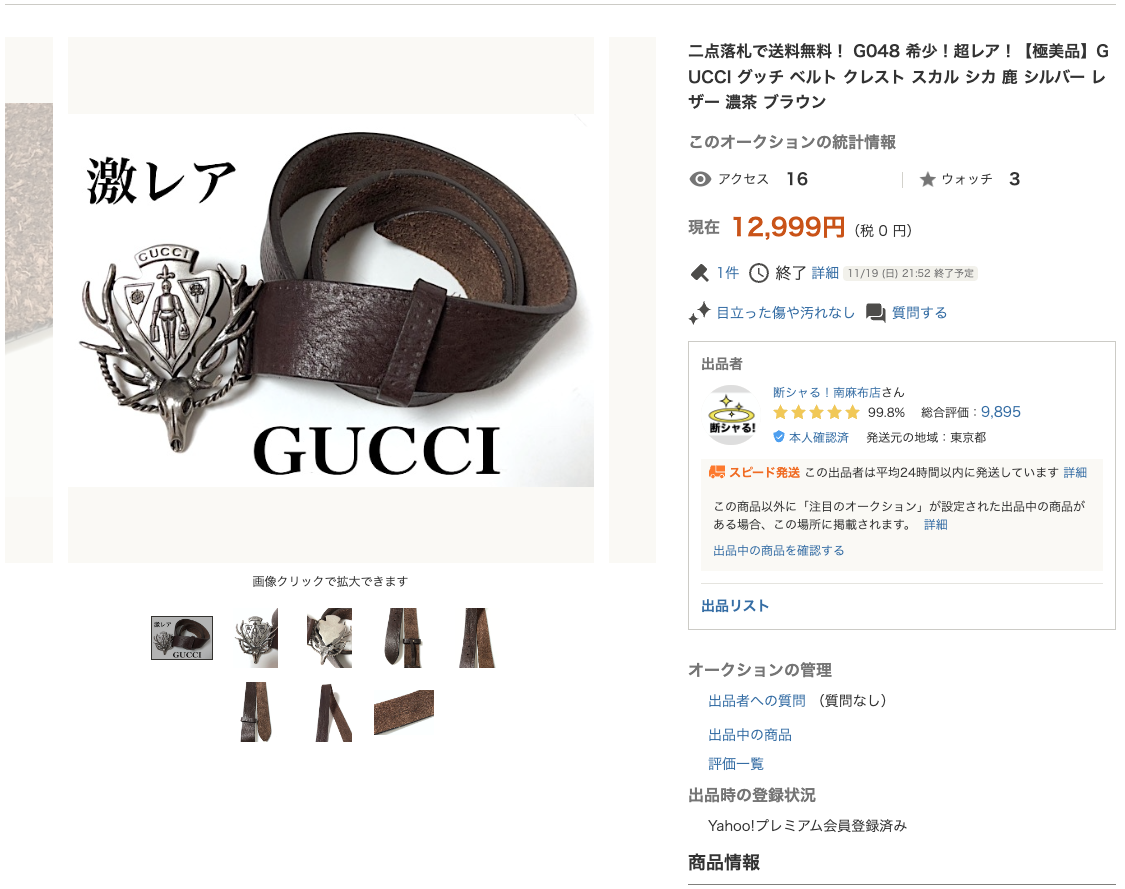1125x889 pixels.
Task: Select the deer skull buckle thumbnail
Action: (256, 638)
